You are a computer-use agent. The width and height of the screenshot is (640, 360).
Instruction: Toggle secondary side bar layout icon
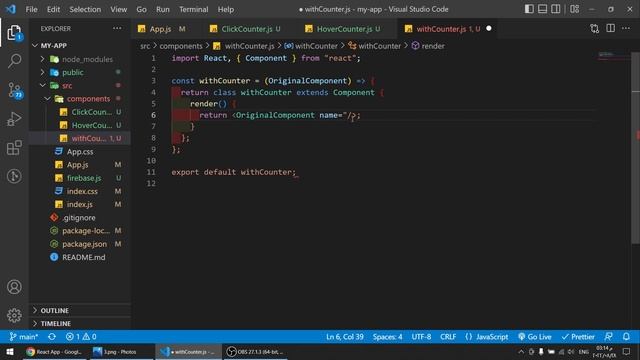(556, 9)
